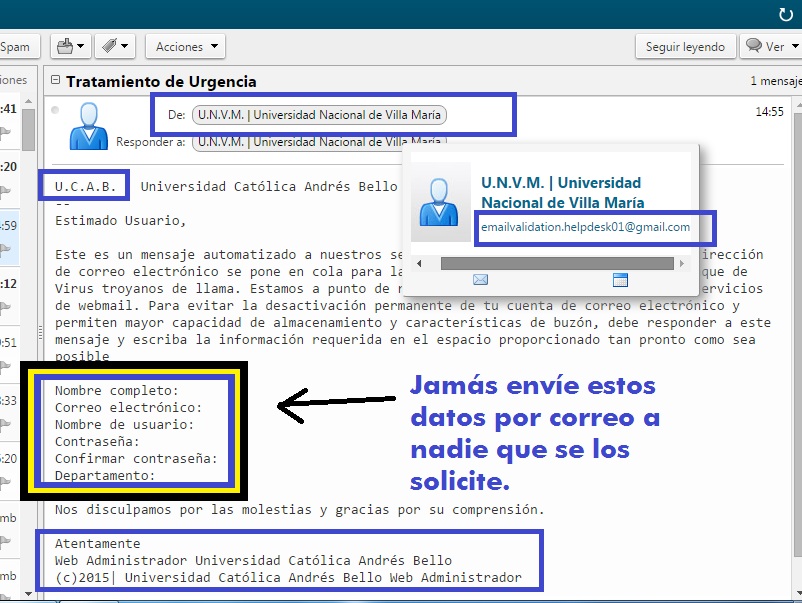Click the line Departamento:

[x=105, y=476]
